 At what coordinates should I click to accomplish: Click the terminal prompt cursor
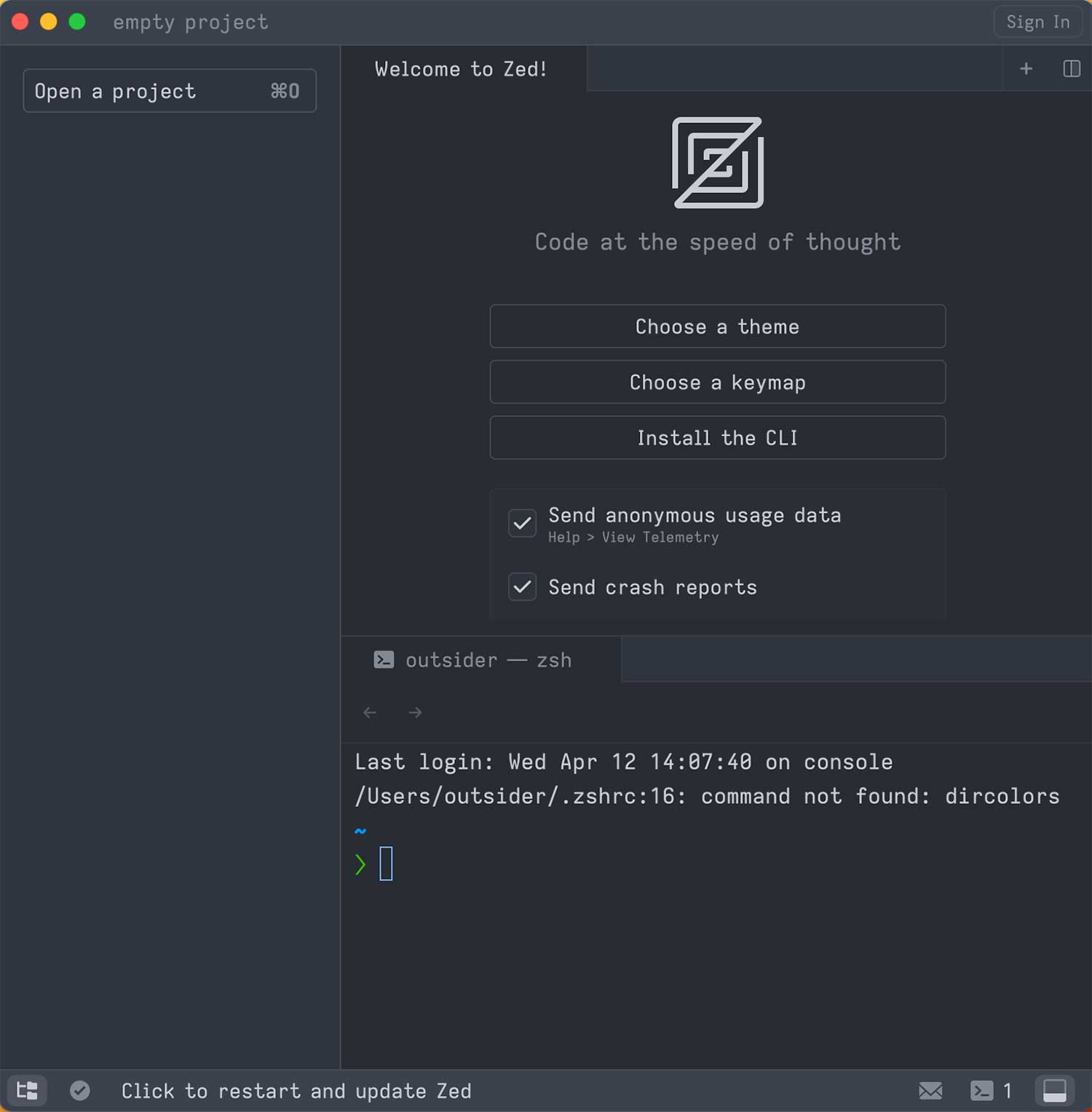pyautogui.click(x=386, y=864)
